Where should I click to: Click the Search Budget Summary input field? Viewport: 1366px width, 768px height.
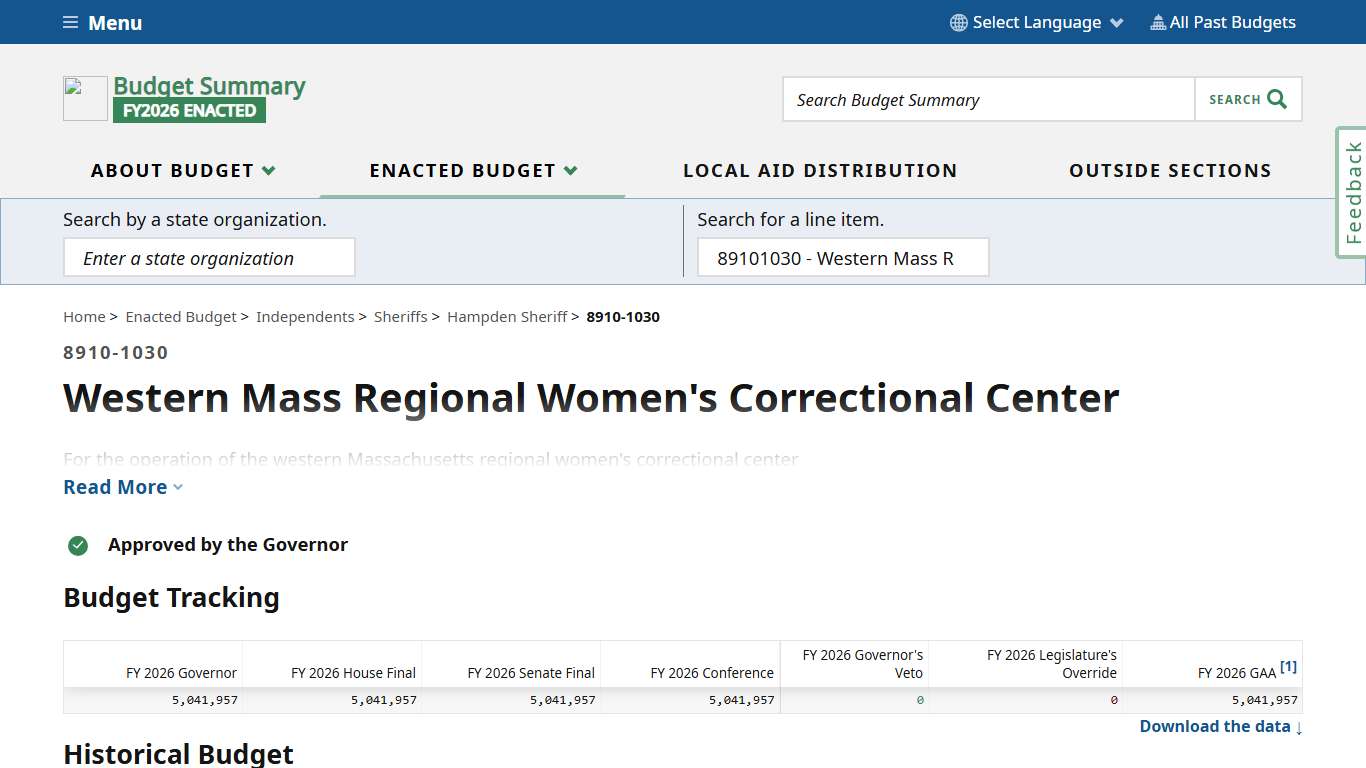[987, 99]
